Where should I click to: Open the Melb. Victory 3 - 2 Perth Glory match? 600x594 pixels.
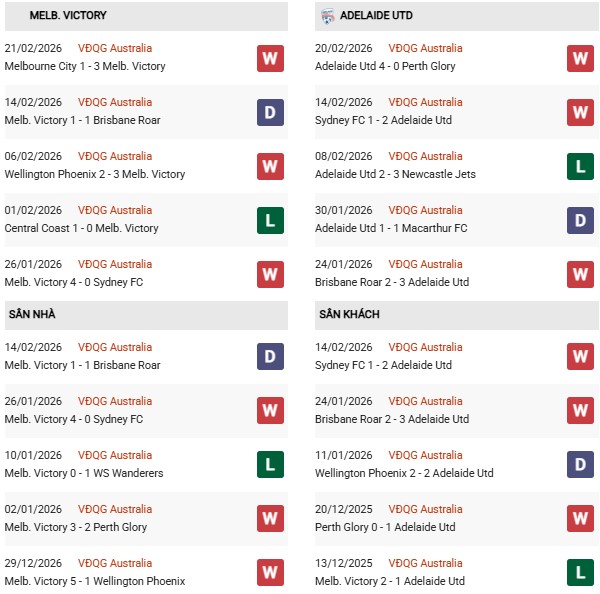tap(76, 527)
